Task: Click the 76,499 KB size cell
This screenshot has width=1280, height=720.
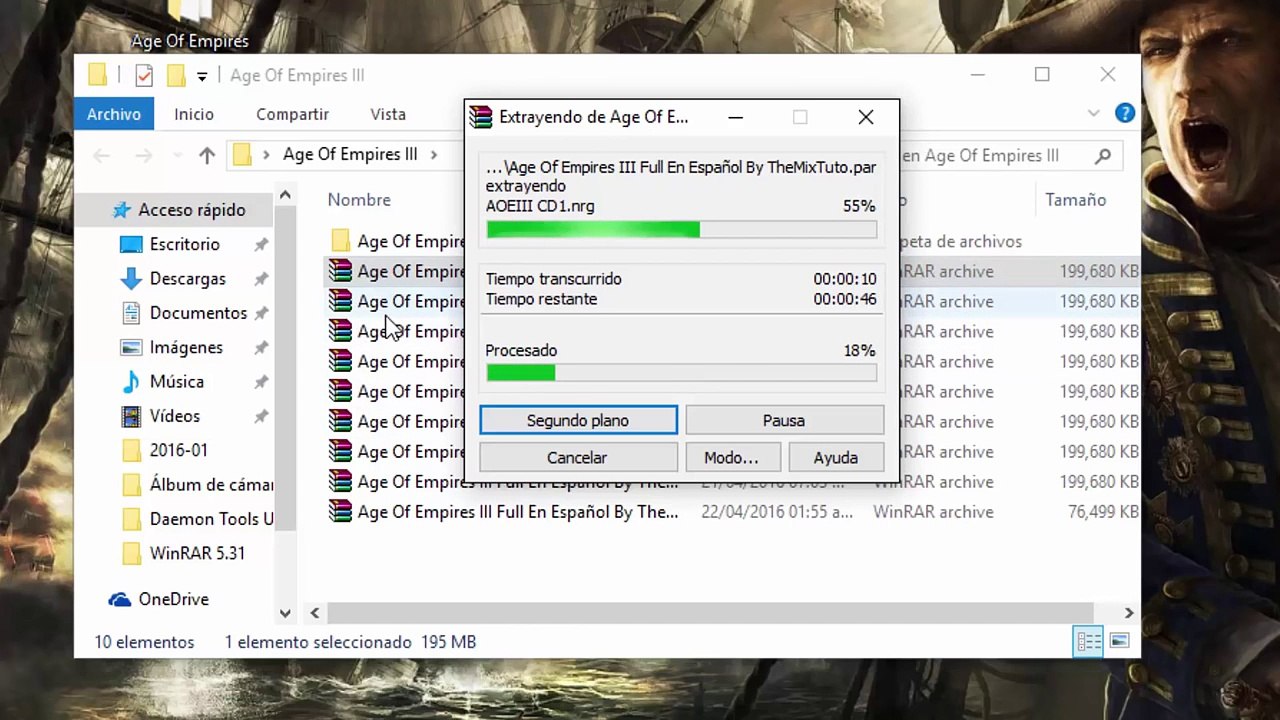Action: click(x=1103, y=512)
